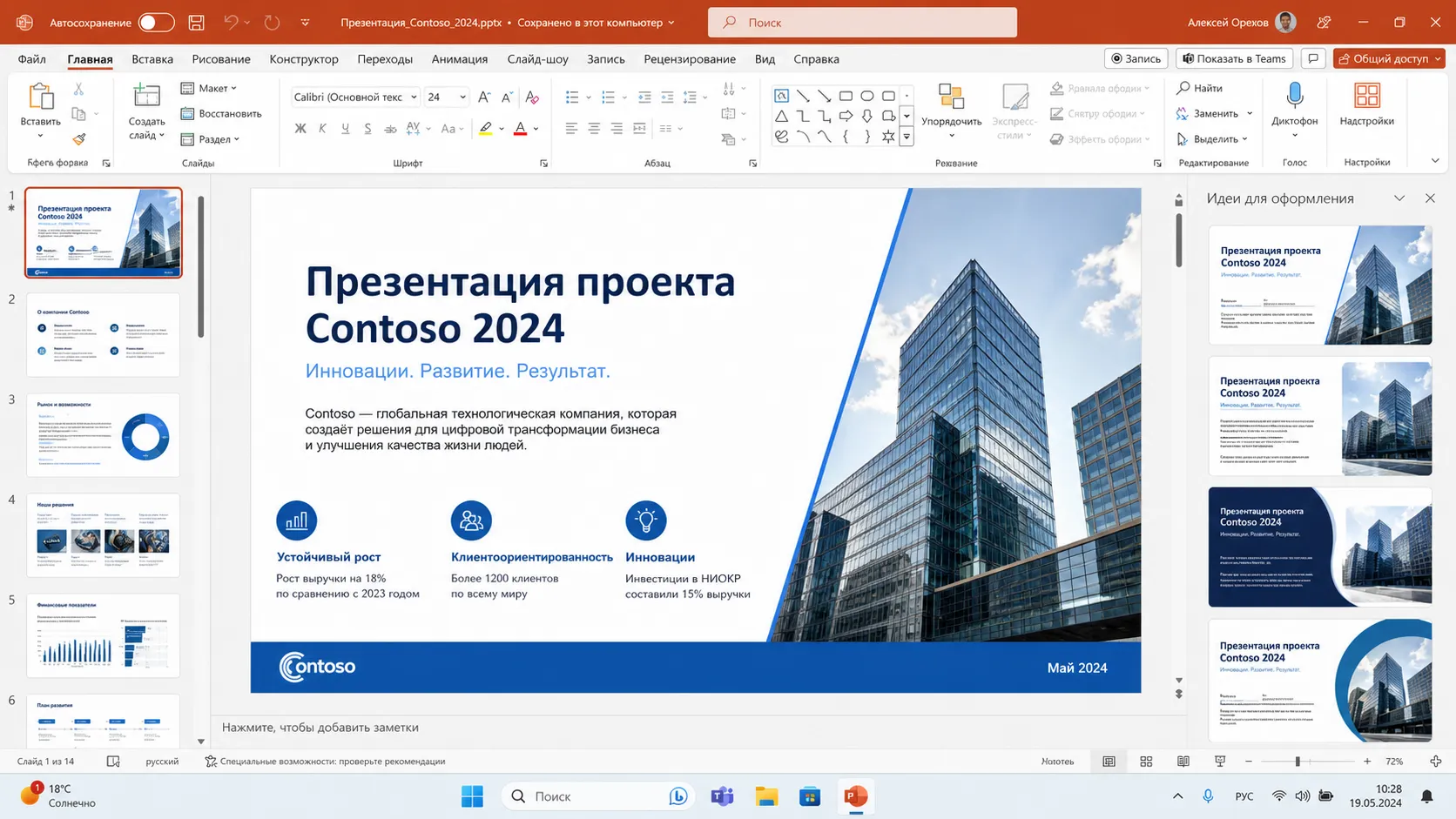Click the Найти find button

click(1200, 88)
